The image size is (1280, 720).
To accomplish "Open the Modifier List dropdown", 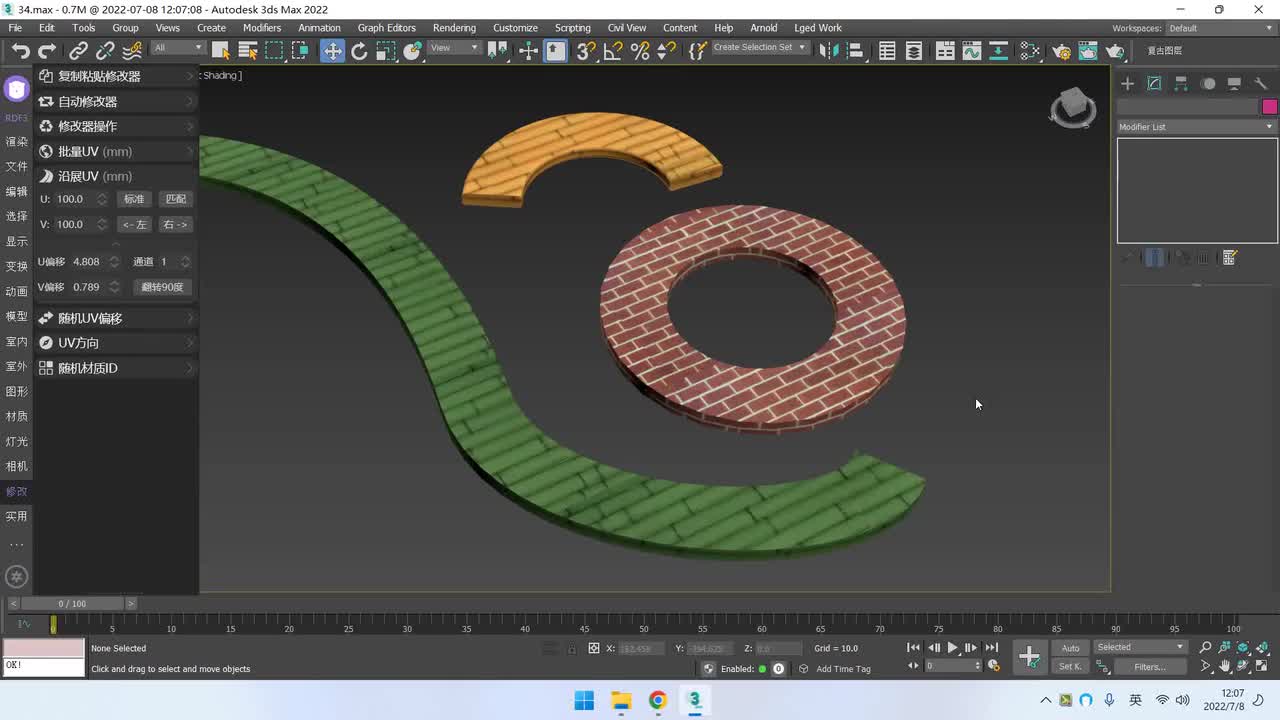I will pos(1196,127).
